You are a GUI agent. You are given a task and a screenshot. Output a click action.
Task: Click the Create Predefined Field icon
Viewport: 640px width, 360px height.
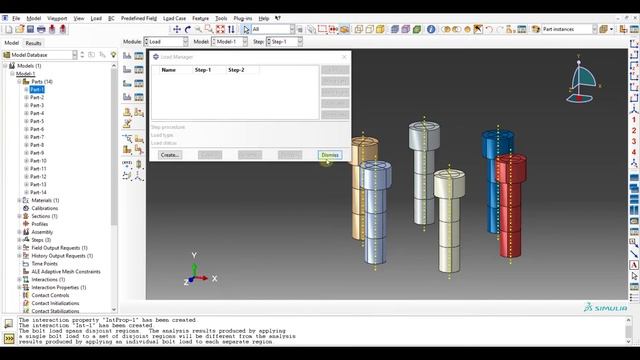click(127, 83)
